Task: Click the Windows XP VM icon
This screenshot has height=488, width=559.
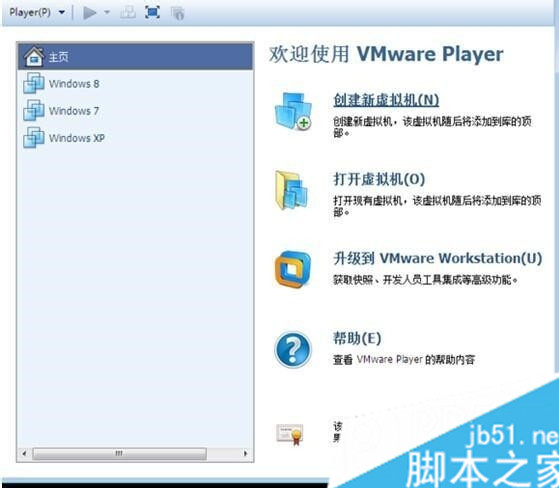Action: (34, 137)
